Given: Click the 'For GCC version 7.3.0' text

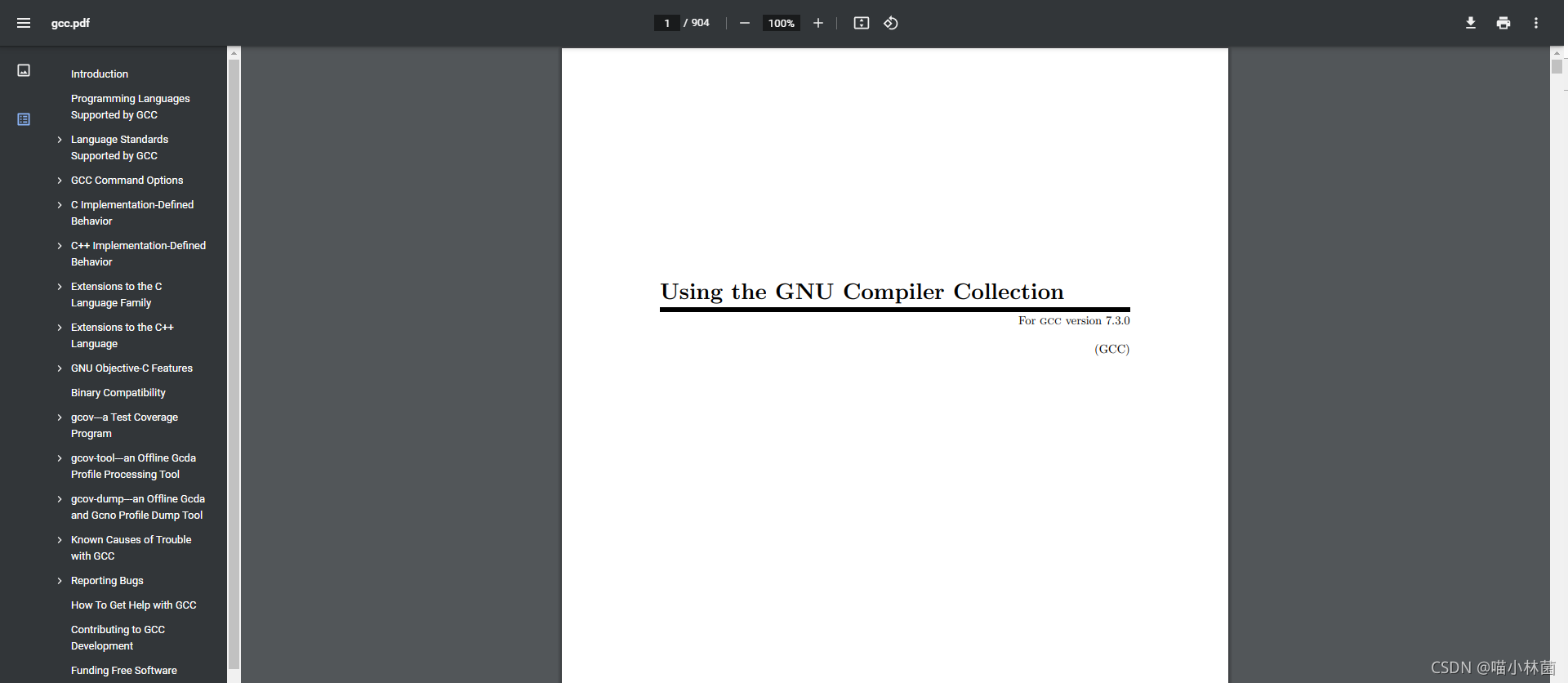Looking at the screenshot, I should point(1074,320).
